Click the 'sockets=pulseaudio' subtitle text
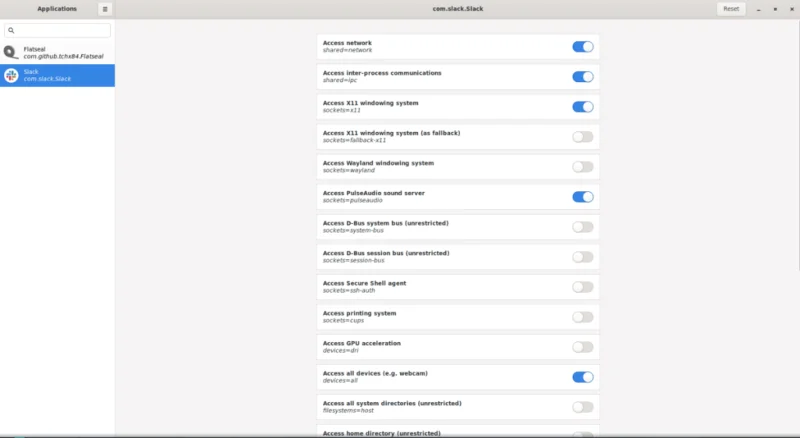 (352, 201)
